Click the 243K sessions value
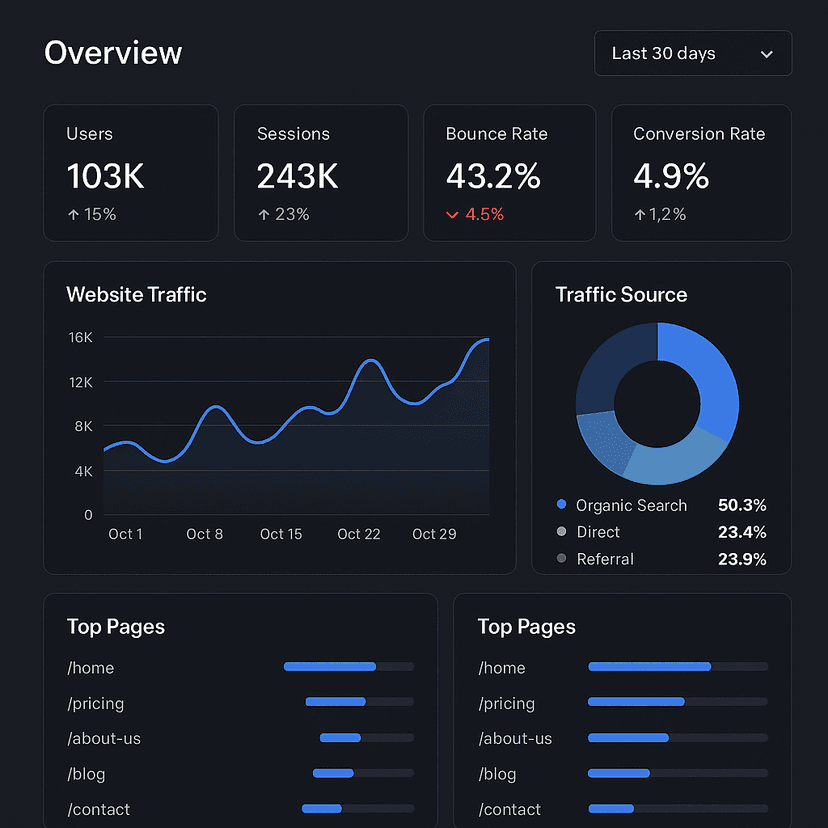Image resolution: width=828 pixels, height=828 pixels. click(x=297, y=176)
